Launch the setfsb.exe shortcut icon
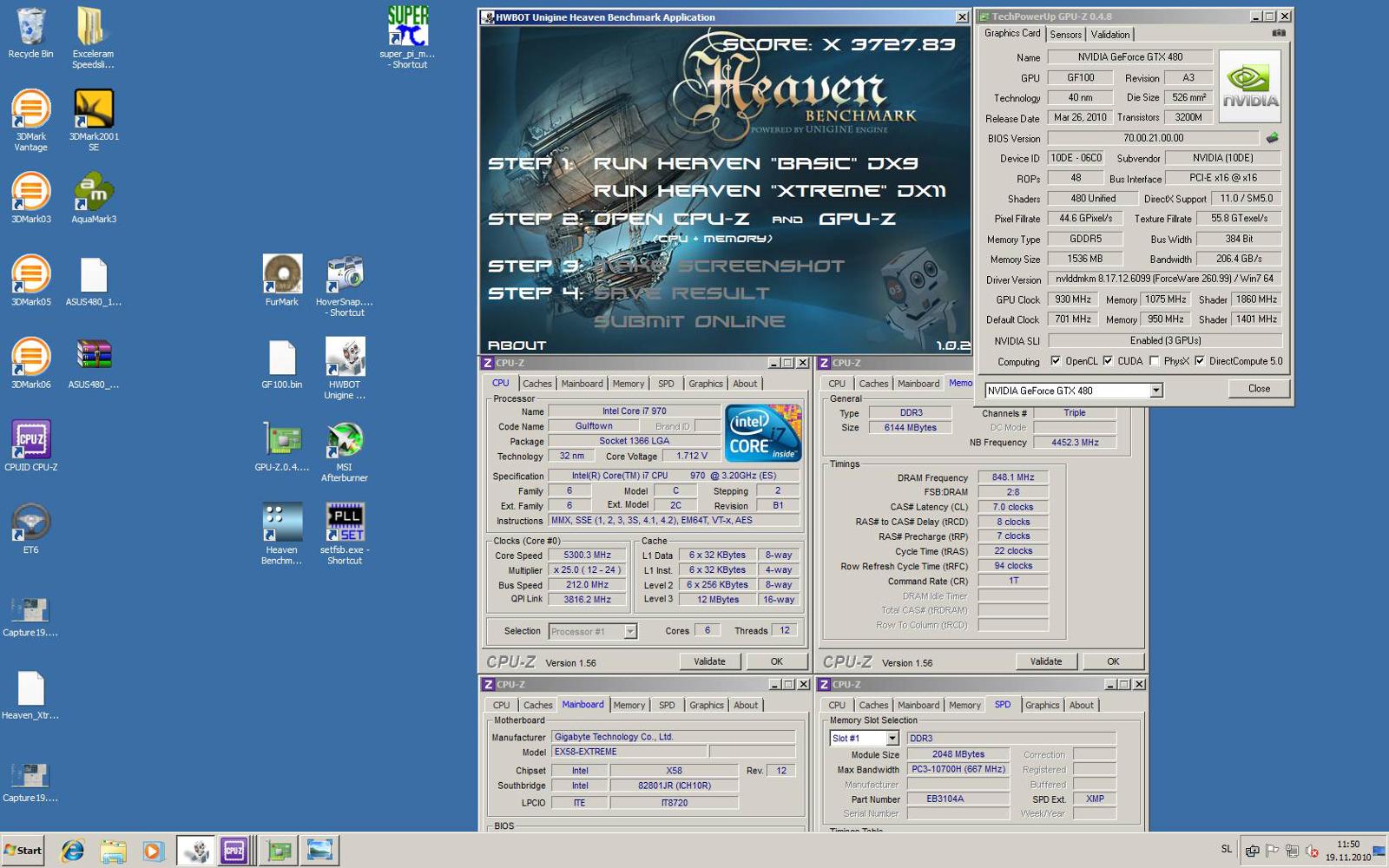This screenshot has width=1389, height=868. tap(345, 533)
